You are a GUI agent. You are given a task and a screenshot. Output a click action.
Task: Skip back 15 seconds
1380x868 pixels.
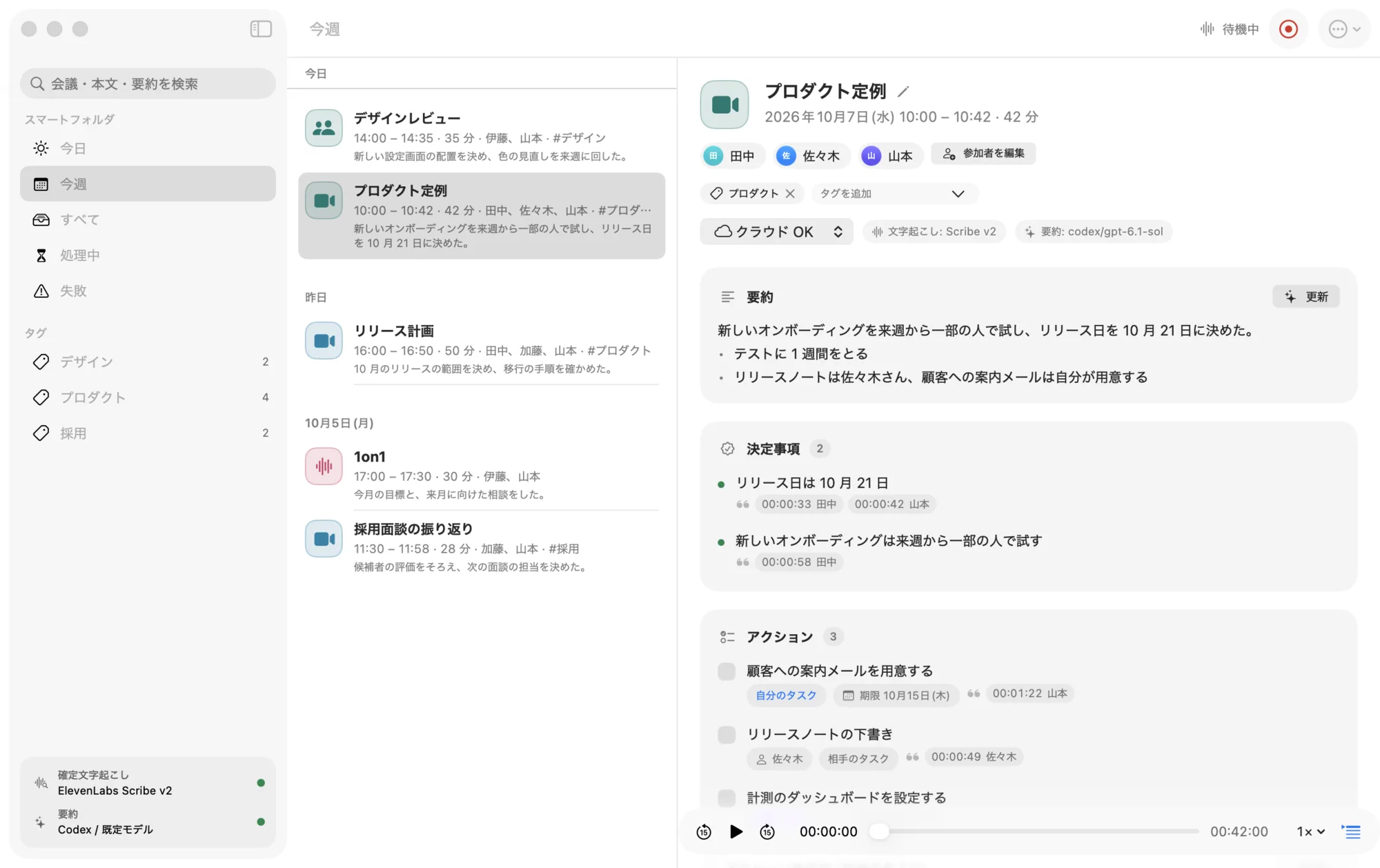click(704, 832)
